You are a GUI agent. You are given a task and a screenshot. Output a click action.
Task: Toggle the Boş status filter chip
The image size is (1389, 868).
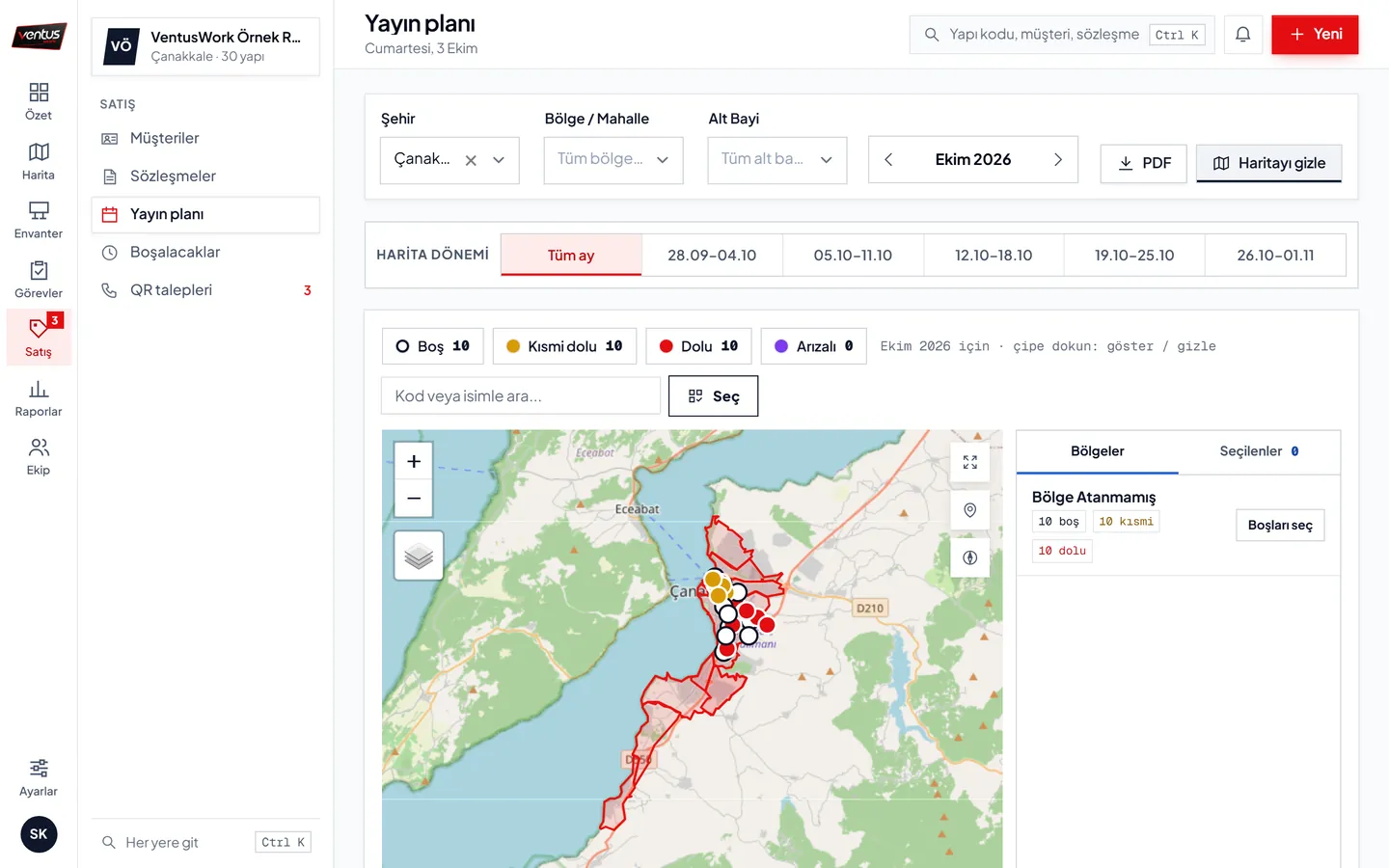[x=433, y=346]
